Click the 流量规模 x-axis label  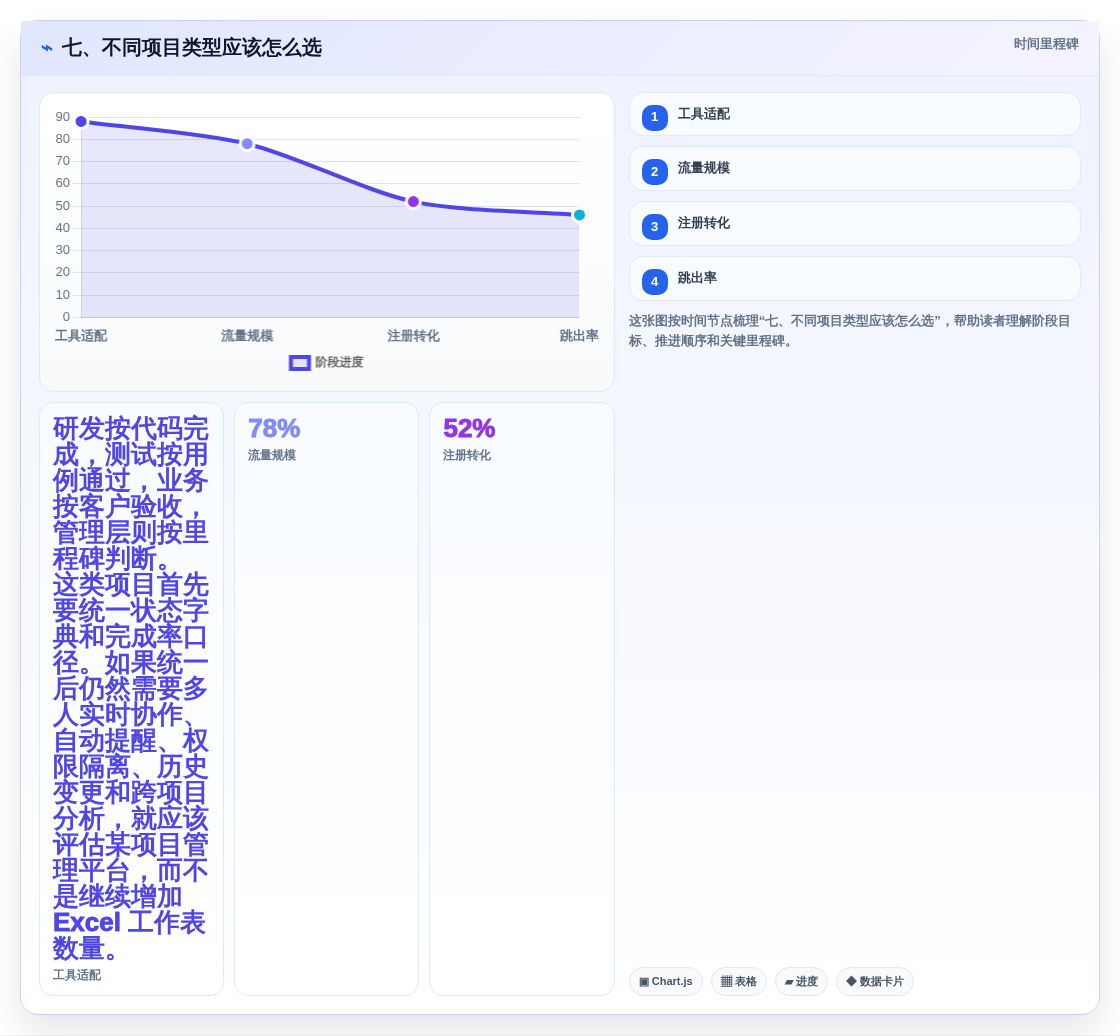(247, 336)
